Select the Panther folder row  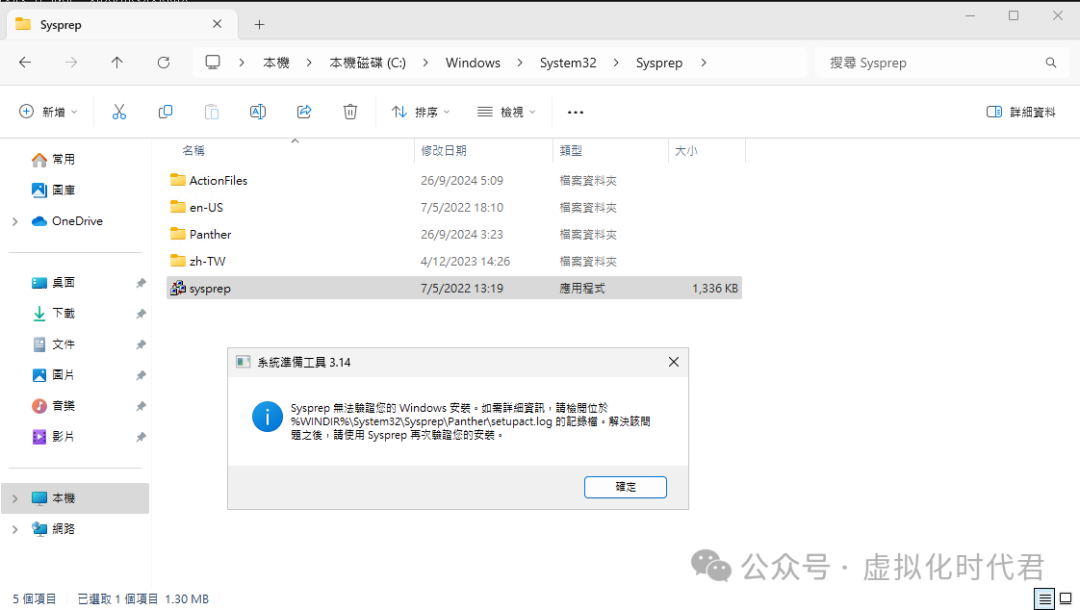pos(454,234)
